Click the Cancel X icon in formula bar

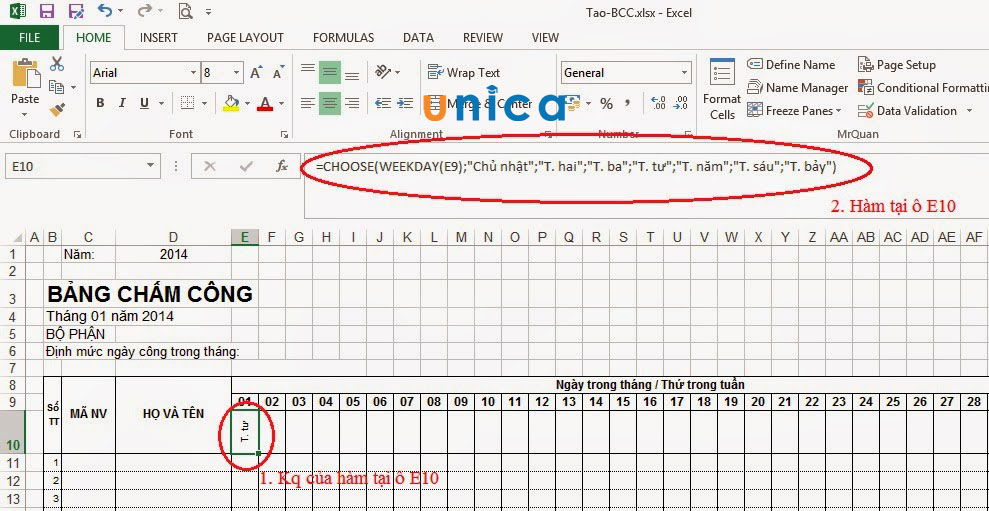click(210, 166)
